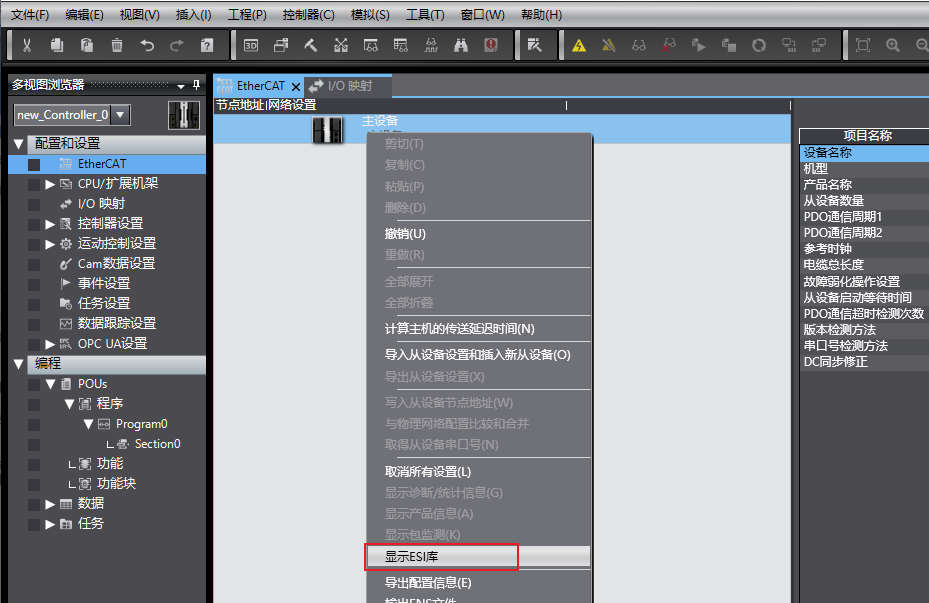929x603 pixels.
Task: Pin the multi-view browser panel
Action: point(196,85)
